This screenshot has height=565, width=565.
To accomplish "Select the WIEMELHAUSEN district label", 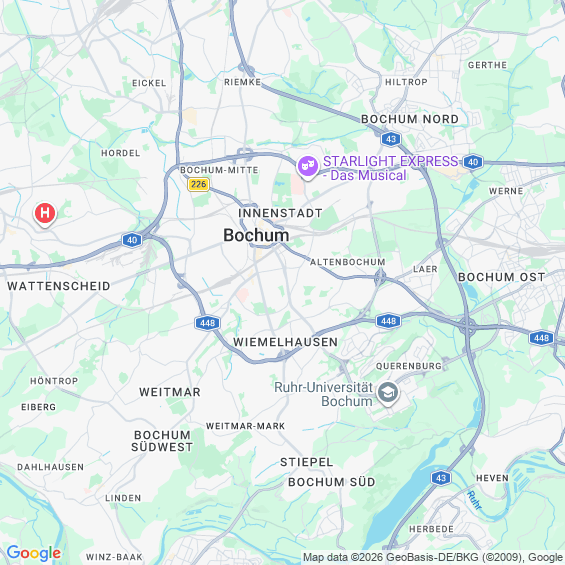I will tap(285, 342).
